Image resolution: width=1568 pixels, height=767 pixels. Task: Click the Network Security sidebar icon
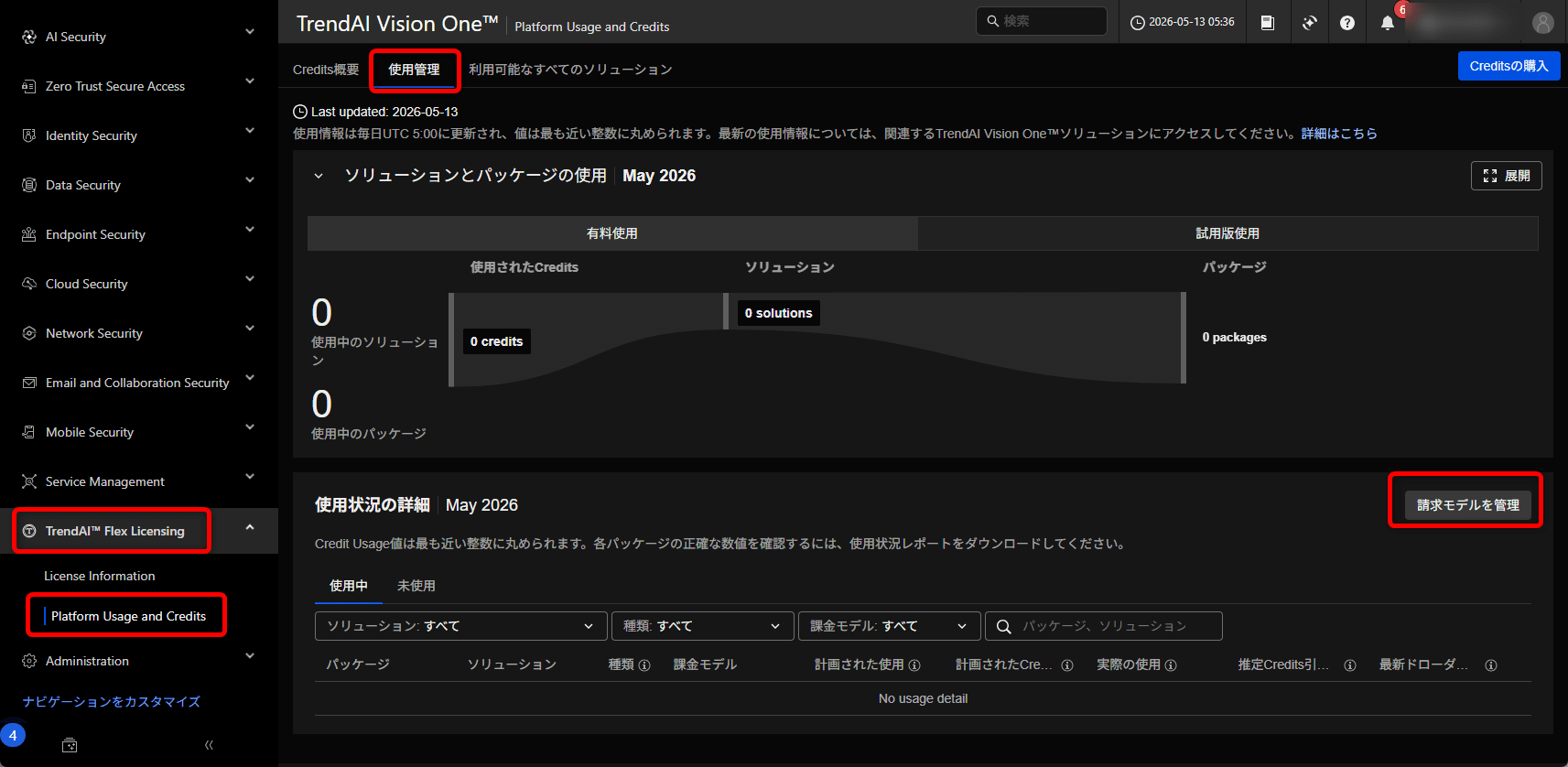[29, 333]
